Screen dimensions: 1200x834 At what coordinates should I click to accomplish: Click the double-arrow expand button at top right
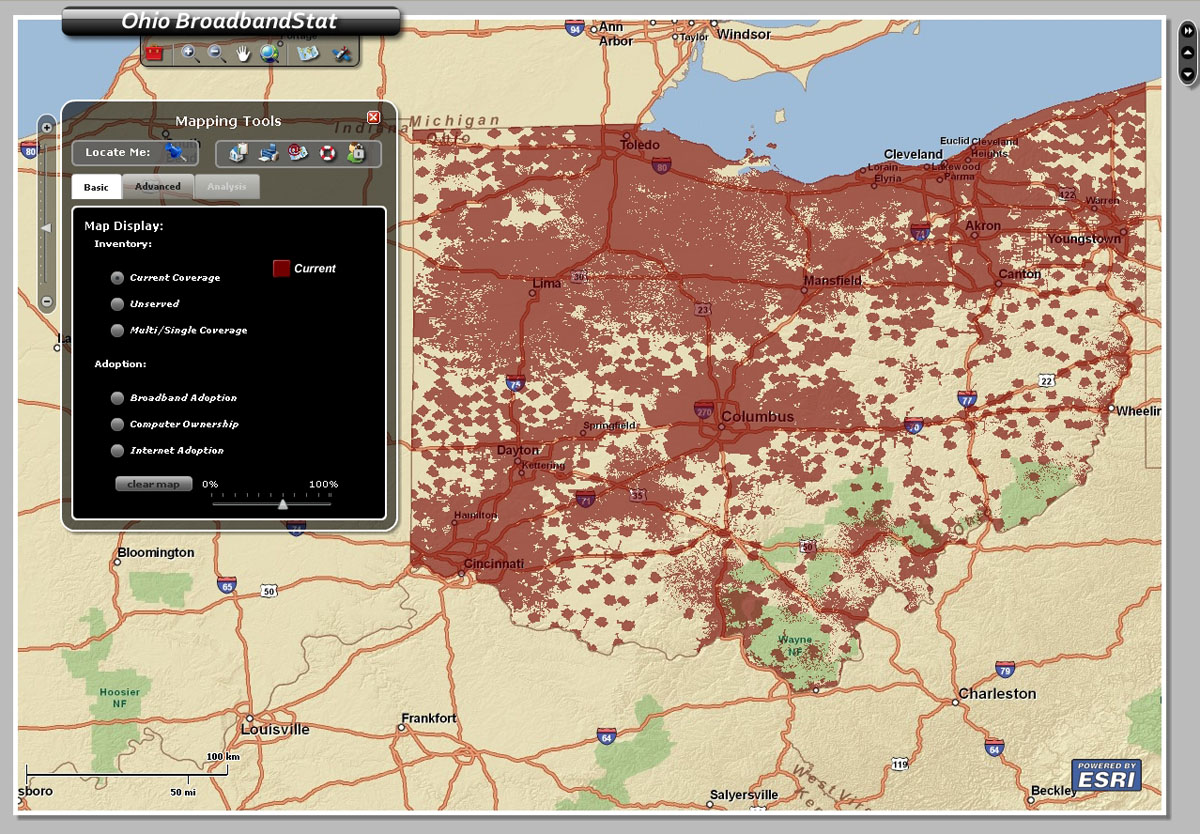click(x=1187, y=31)
